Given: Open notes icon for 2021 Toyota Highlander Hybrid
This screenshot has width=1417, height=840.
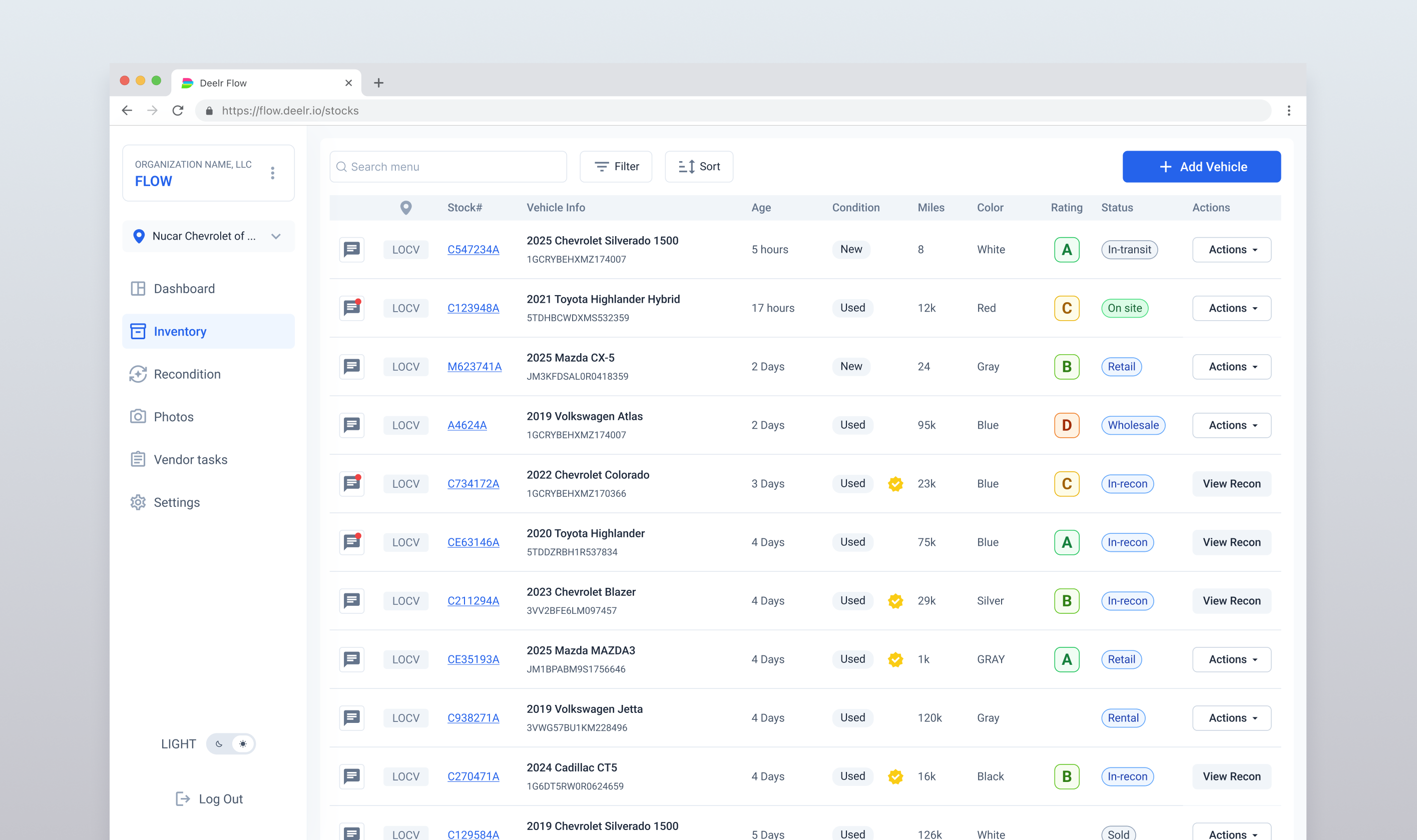Looking at the screenshot, I should point(351,308).
